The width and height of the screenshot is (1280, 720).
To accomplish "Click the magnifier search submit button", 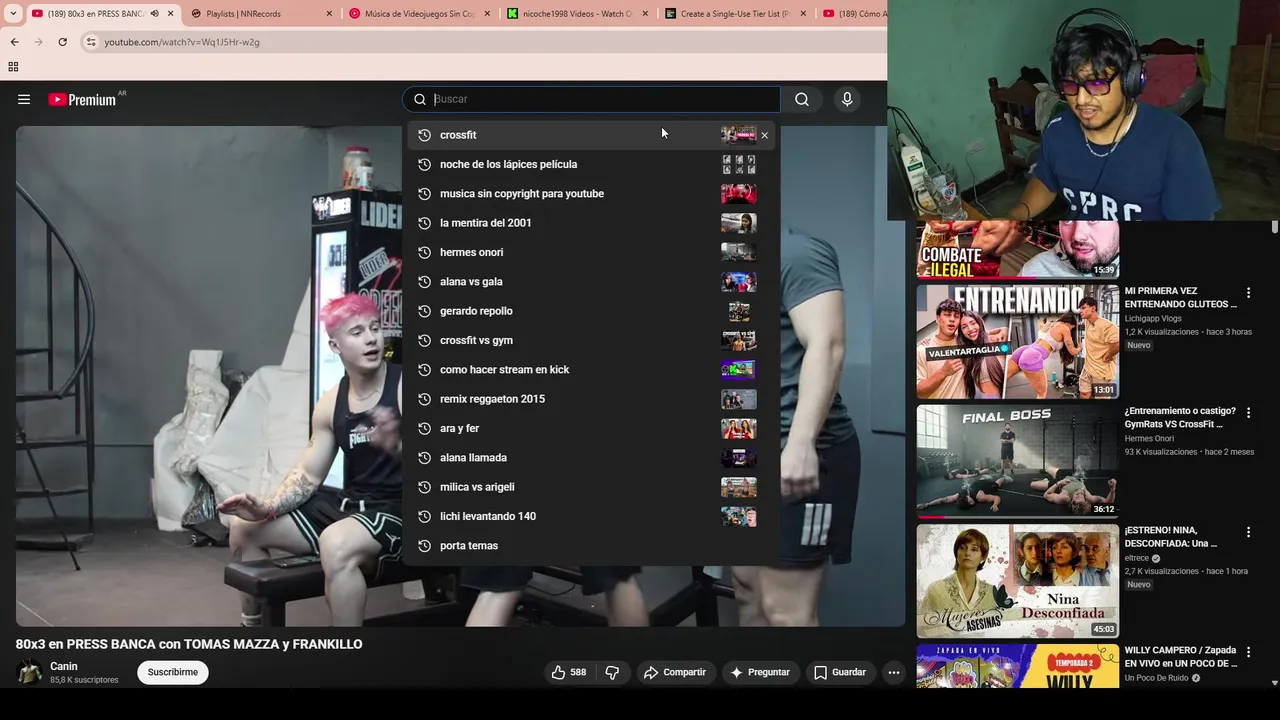I will click(802, 99).
